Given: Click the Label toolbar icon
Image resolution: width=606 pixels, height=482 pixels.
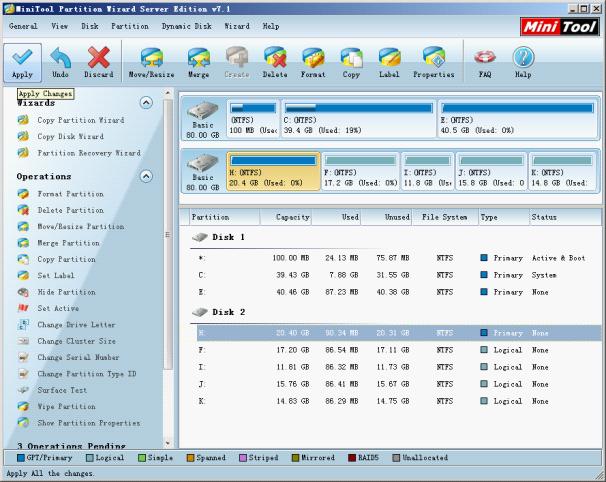Looking at the screenshot, I should click(389, 63).
